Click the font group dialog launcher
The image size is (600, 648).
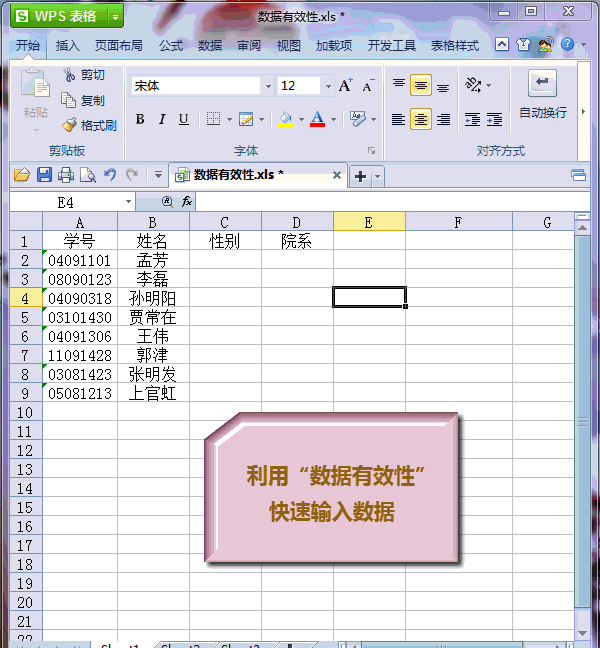coord(371,151)
